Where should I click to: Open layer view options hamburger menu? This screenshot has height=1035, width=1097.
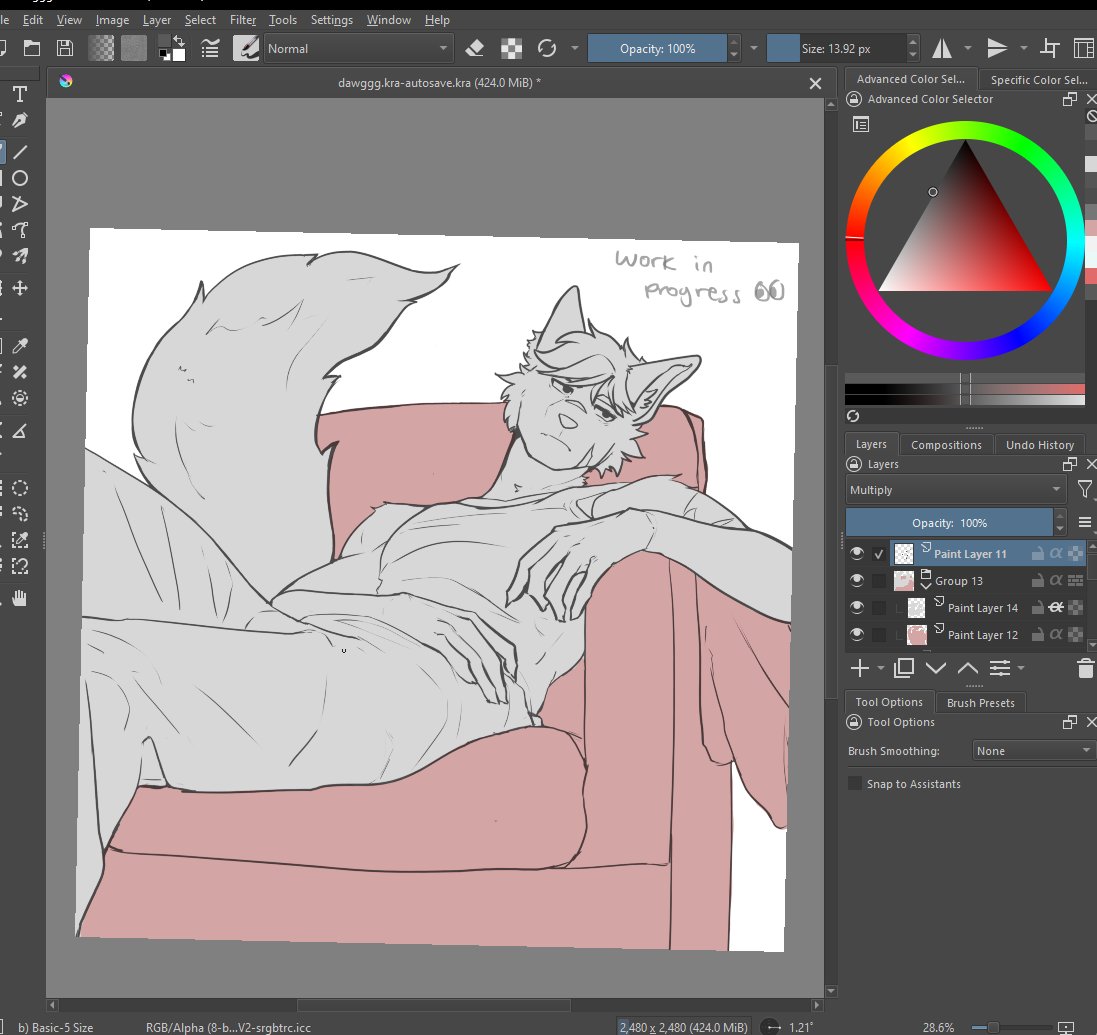coord(1084,522)
